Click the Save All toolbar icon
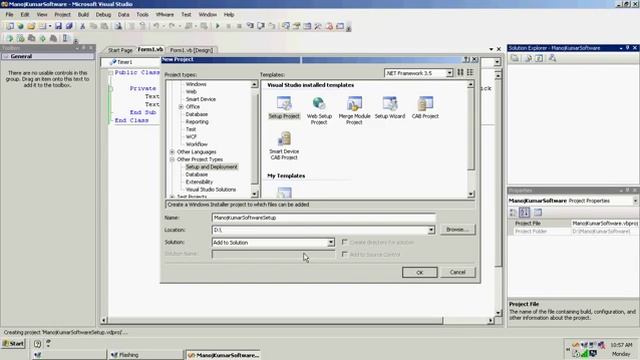 point(69,26)
